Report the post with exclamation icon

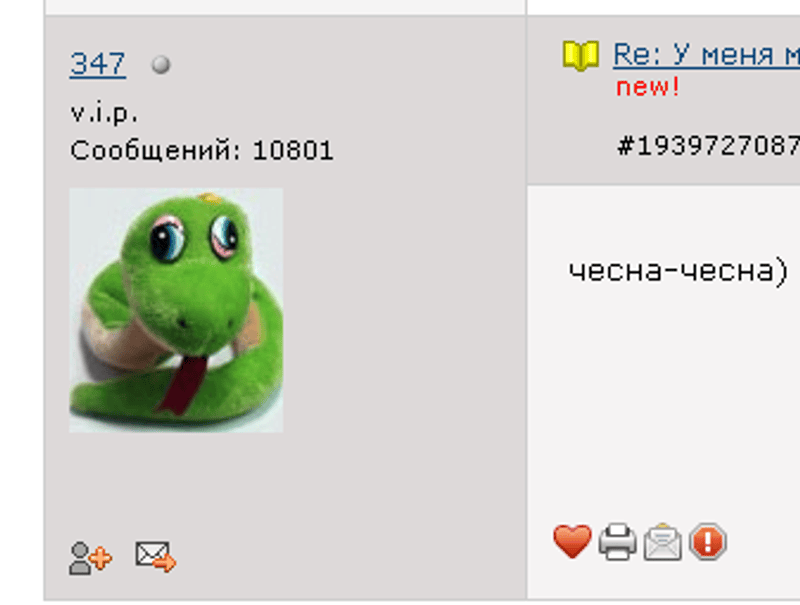tap(708, 541)
